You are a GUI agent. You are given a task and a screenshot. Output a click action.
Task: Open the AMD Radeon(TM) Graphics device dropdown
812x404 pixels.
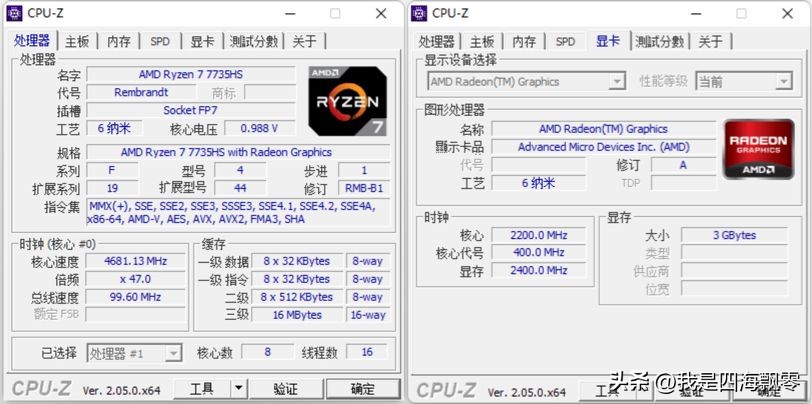526,82
